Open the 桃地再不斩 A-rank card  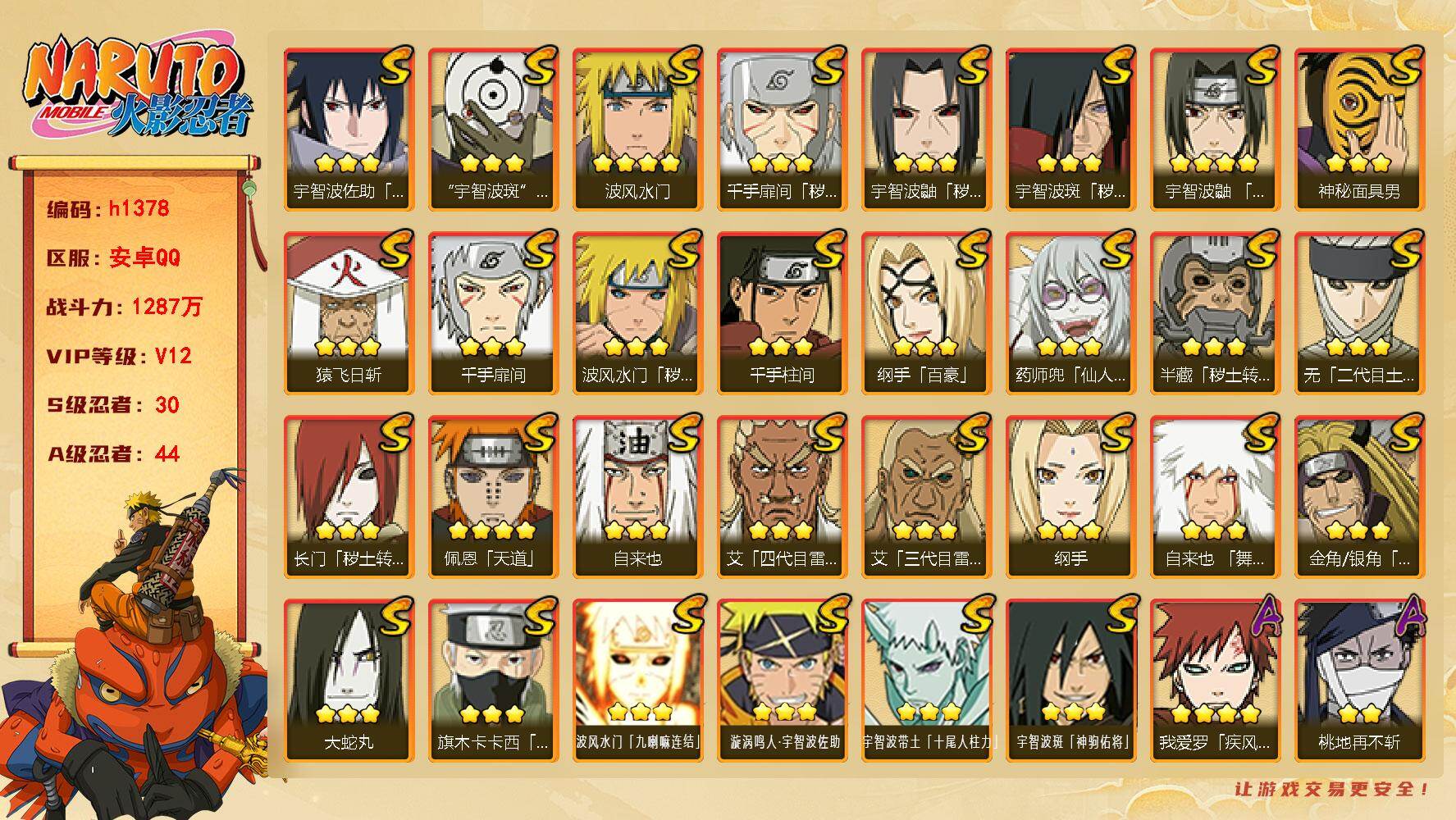[1359, 681]
